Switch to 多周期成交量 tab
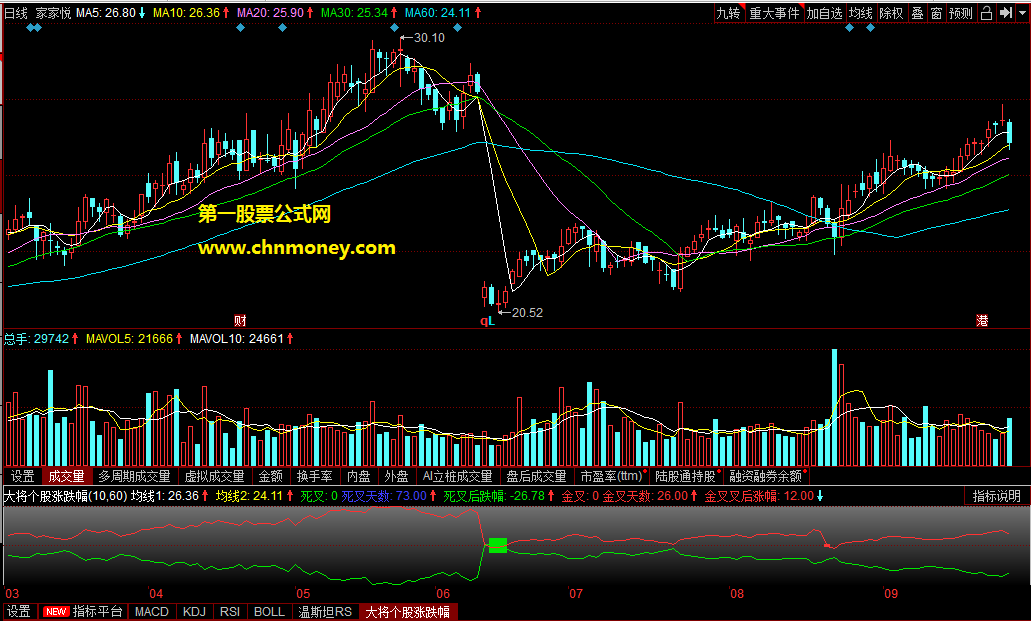This screenshot has height=621, width=1031. click(x=135, y=476)
